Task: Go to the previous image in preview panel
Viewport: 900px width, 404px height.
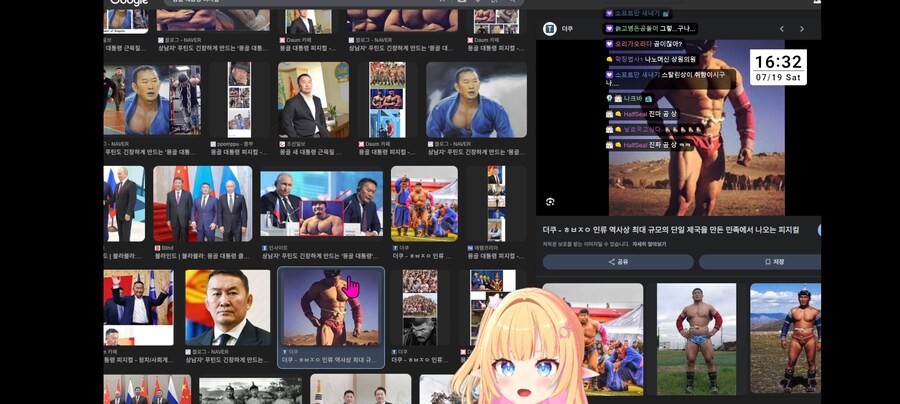Action: click(781, 29)
